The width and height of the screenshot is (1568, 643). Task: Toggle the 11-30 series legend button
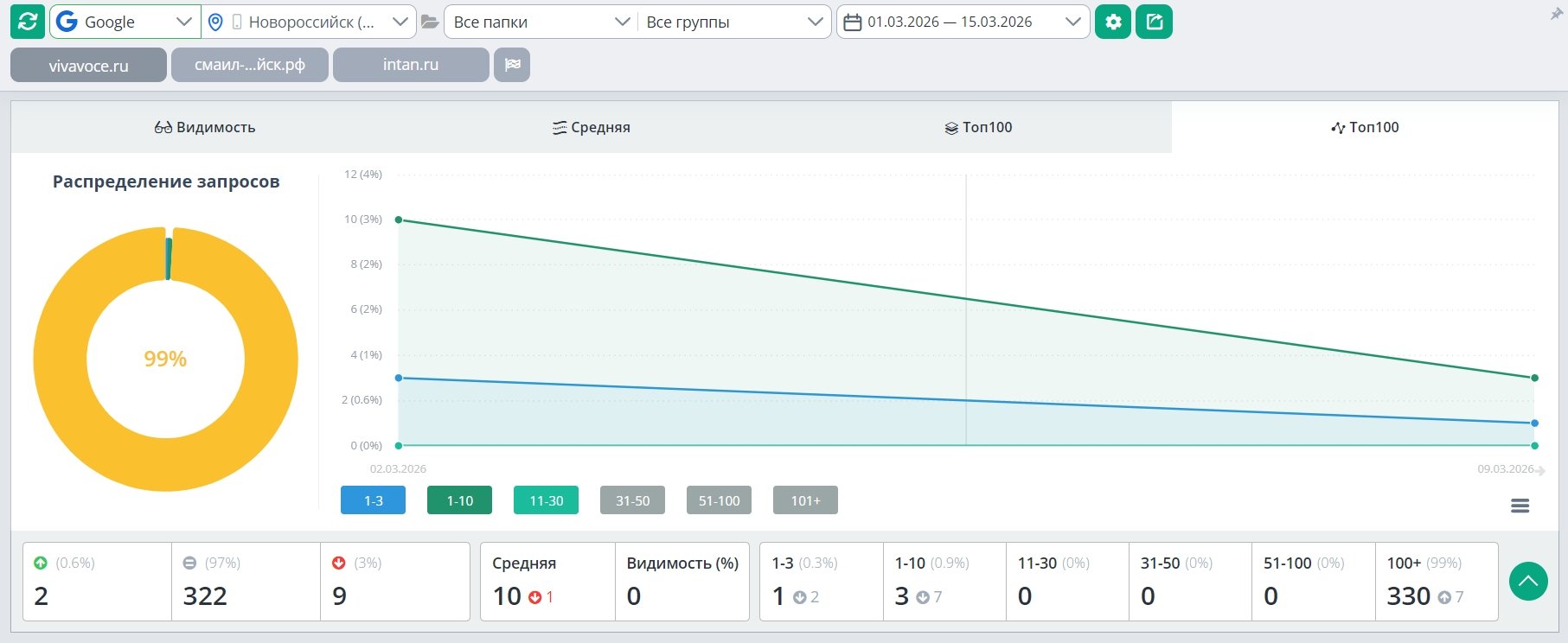coord(546,500)
